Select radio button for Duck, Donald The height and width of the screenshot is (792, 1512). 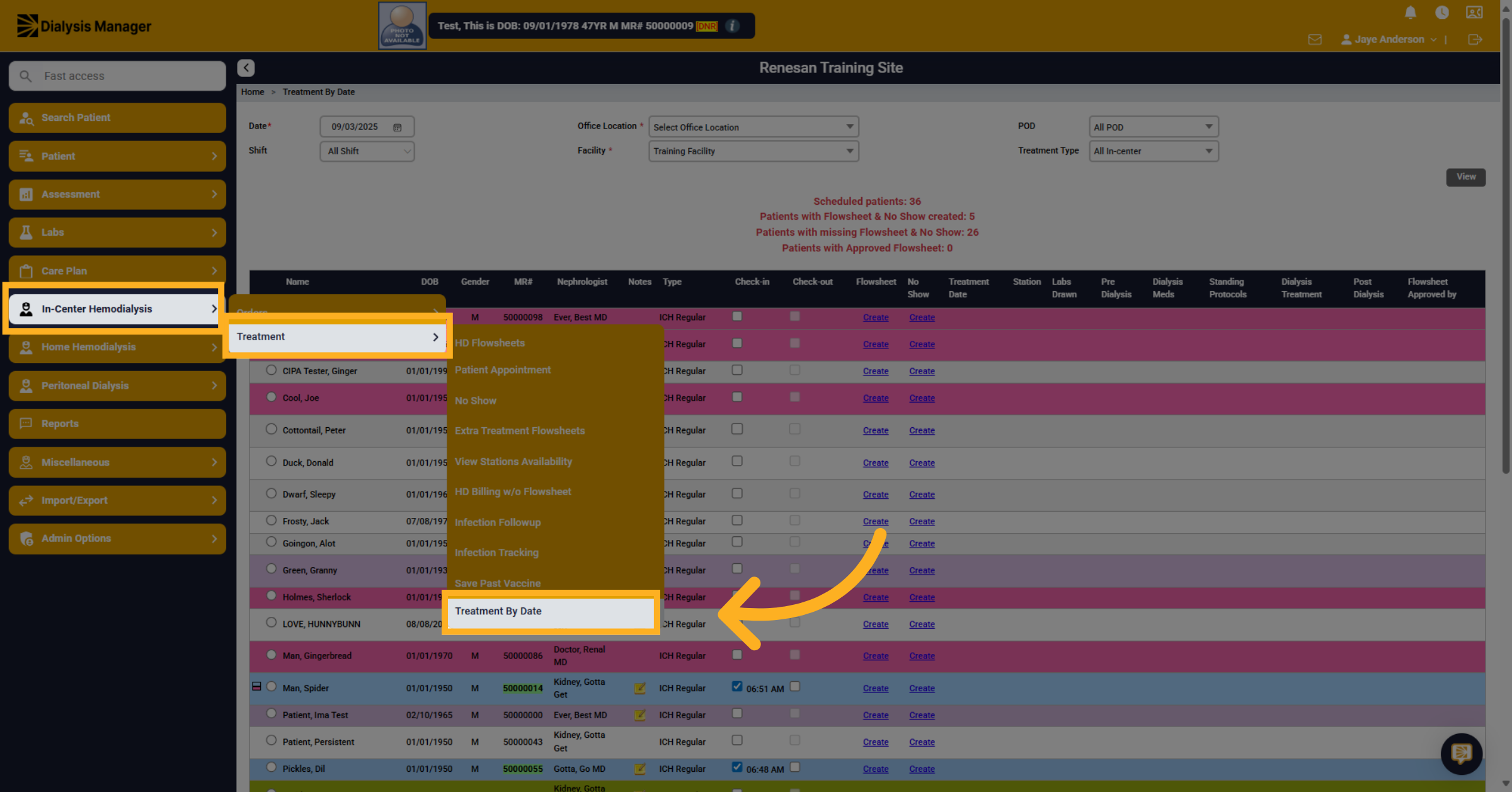tap(271, 461)
